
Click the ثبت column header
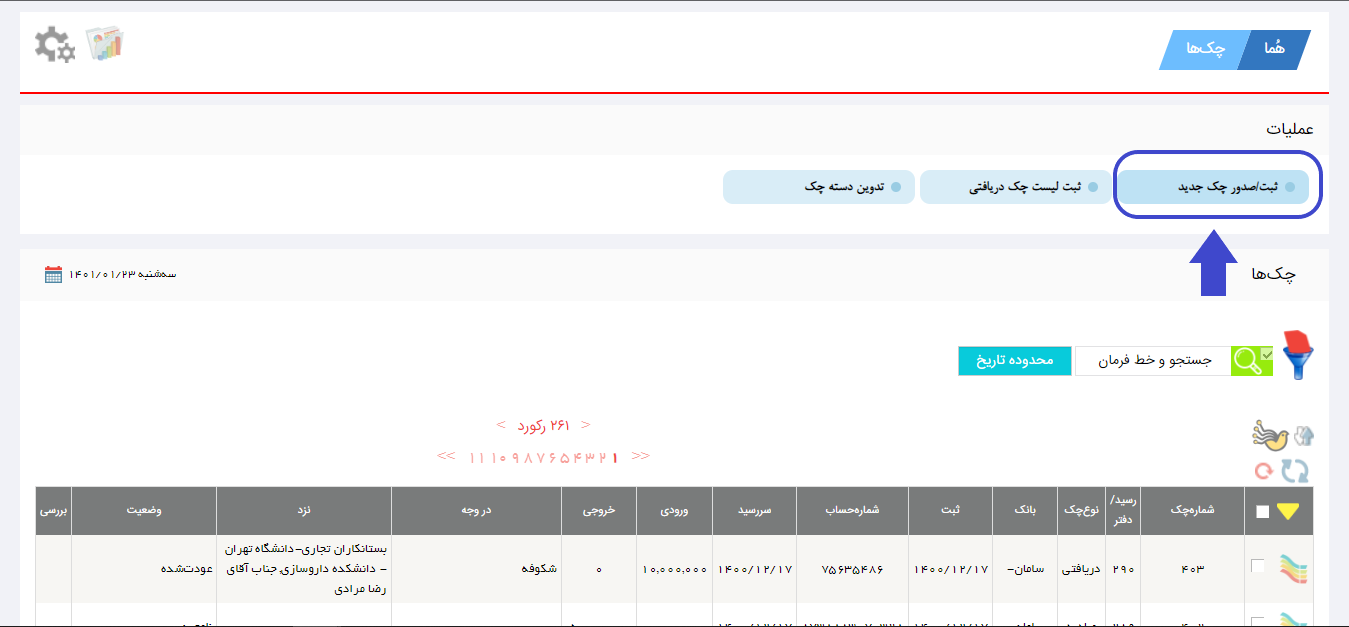pos(950,510)
